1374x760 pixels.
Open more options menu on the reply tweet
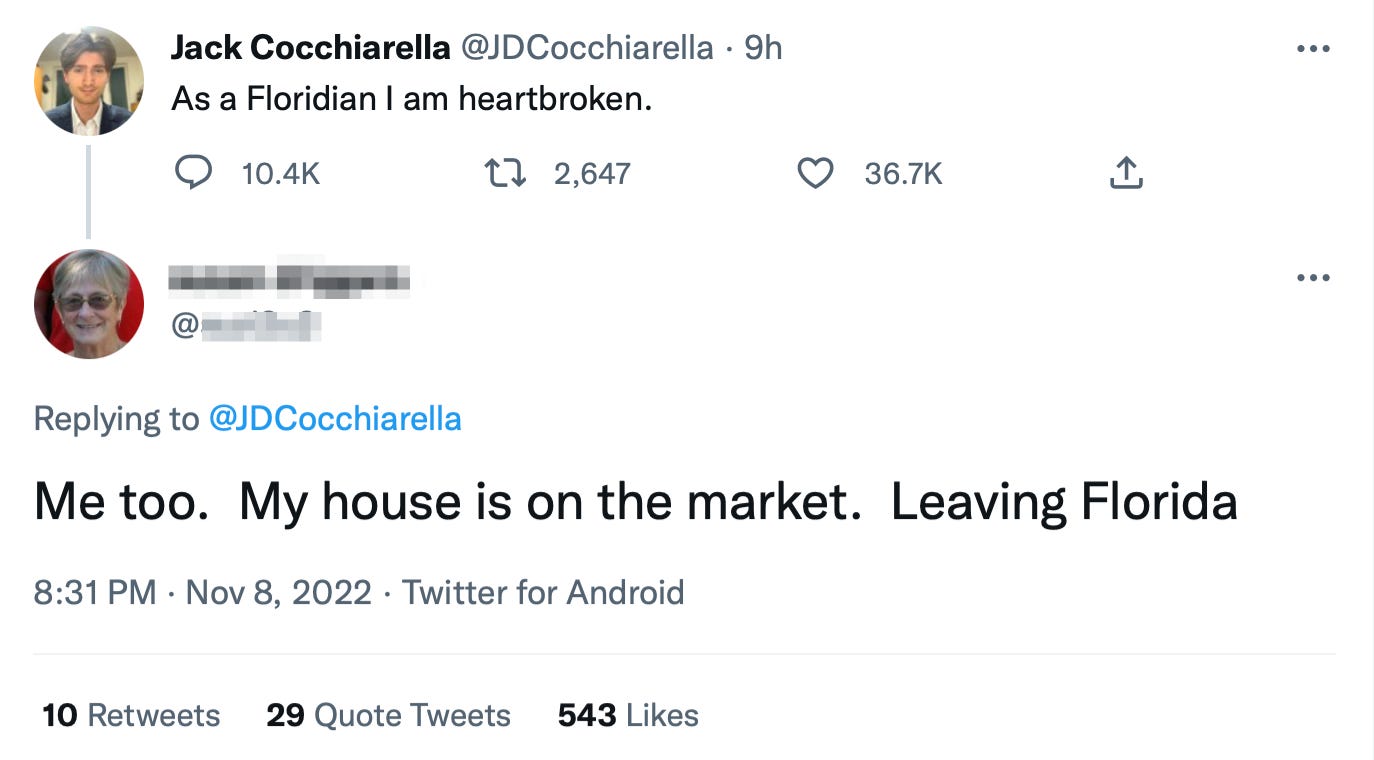(x=1312, y=277)
